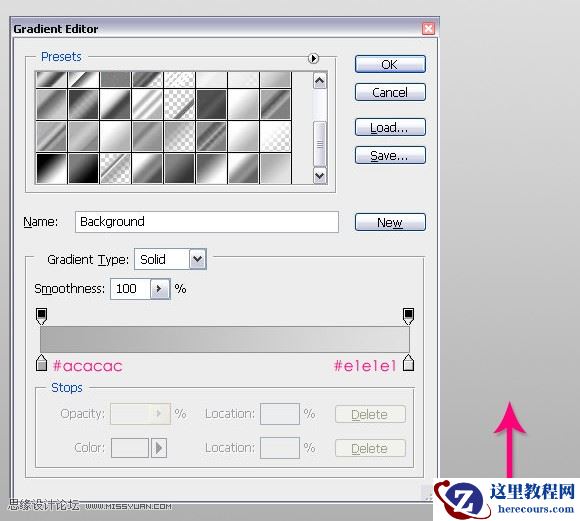Click the Cancel button
This screenshot has width=580, height=521.
(x=390, y=92)
